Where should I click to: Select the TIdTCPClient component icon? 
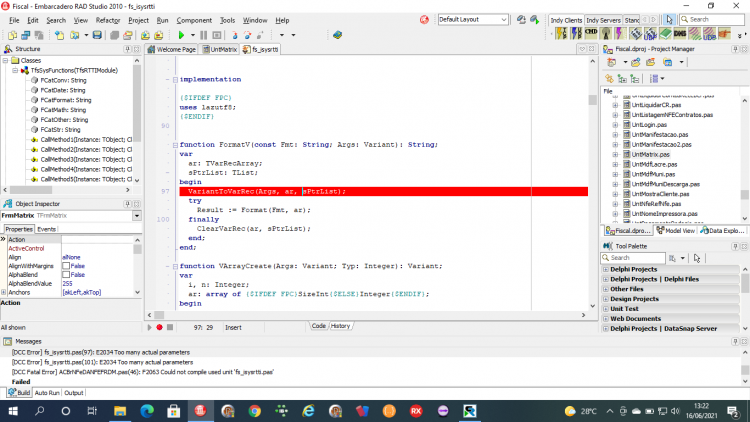[561, 33]
